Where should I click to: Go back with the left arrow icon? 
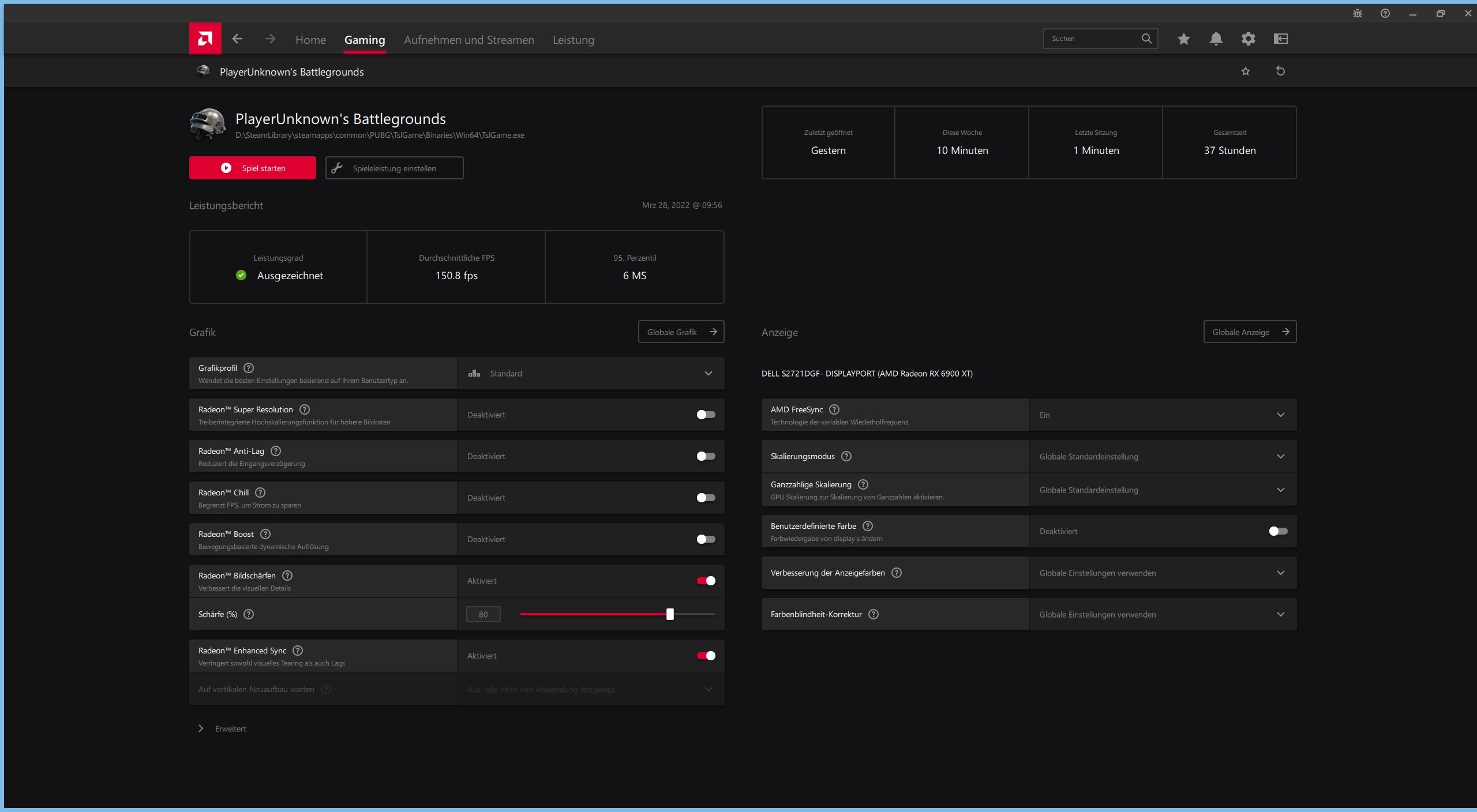point(237,39)
